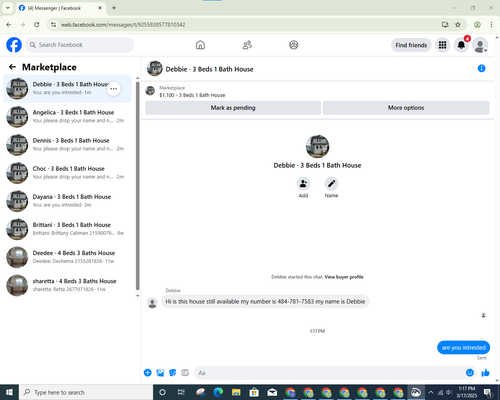Open Microsoft Store from taskbar

coord(254,392)
